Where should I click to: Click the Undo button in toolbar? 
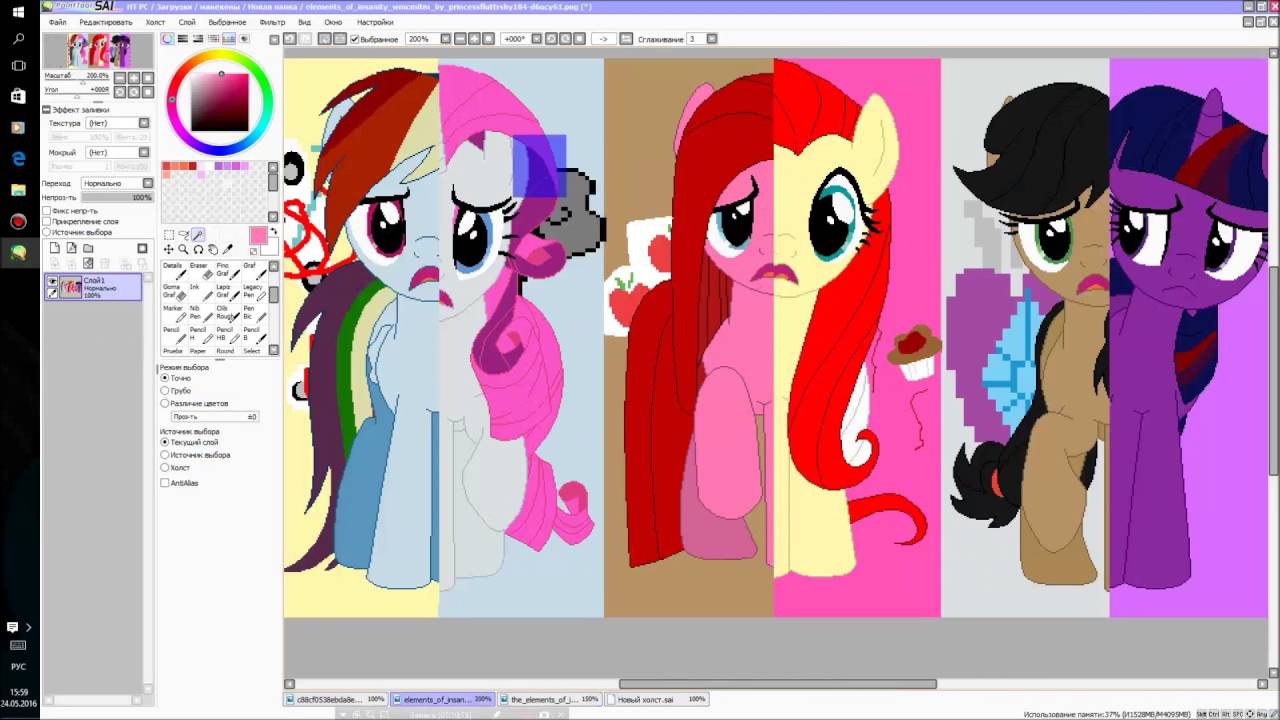click(289, 39)
